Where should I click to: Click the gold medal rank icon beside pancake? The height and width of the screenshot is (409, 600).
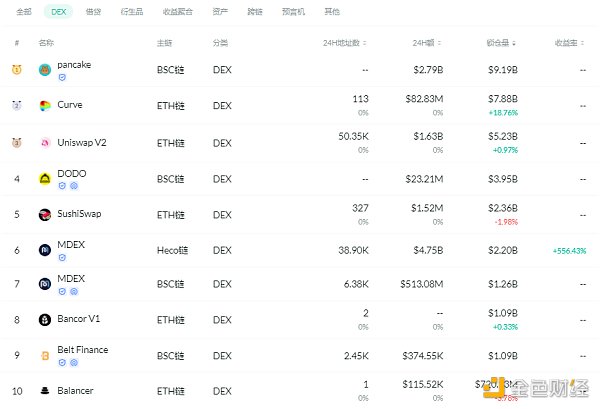(17, 70)
